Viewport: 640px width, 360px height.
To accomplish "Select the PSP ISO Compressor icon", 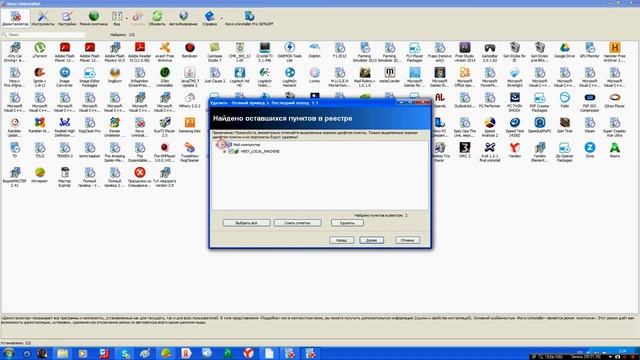I will pos(589,102).
